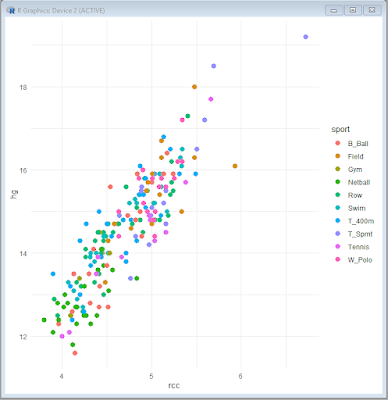Screen dimensions: 388x400
Task: Click the x-axis tick label 5
Action: (151, 377)
